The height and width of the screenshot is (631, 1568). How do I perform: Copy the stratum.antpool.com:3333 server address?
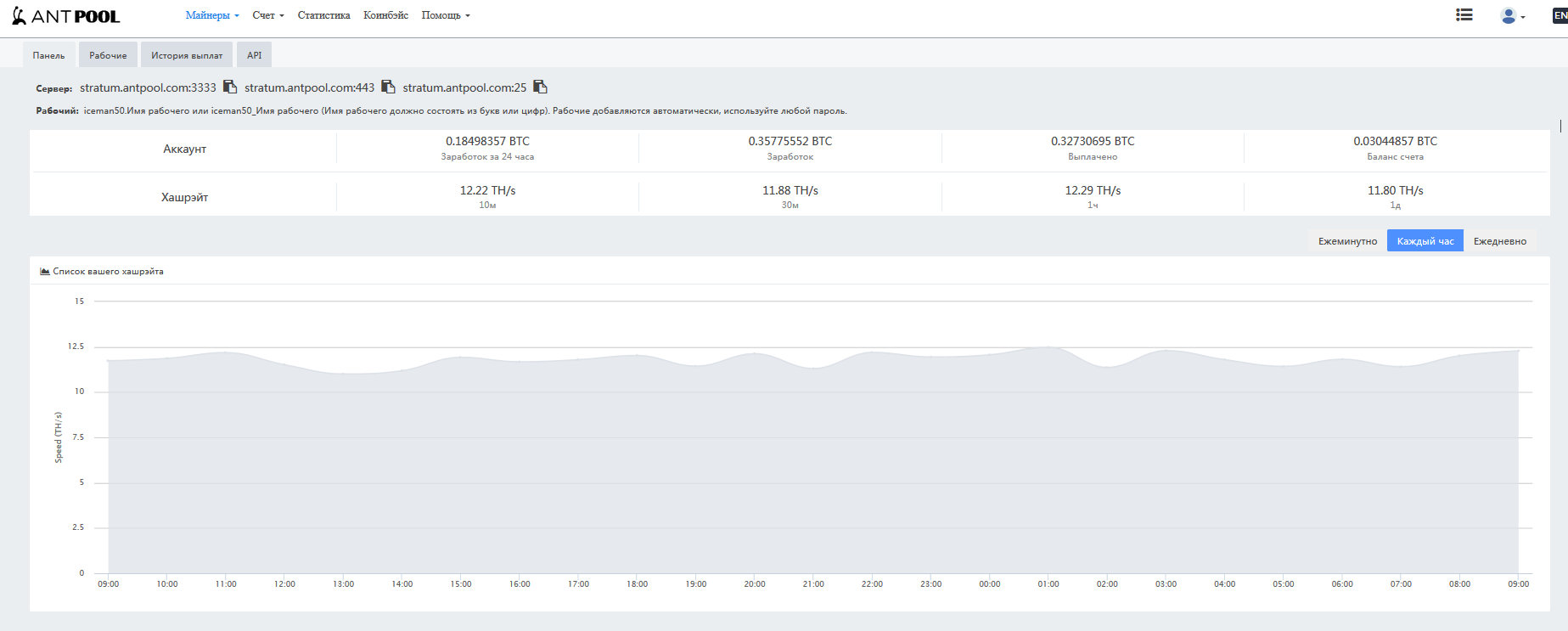coord(230,87)
